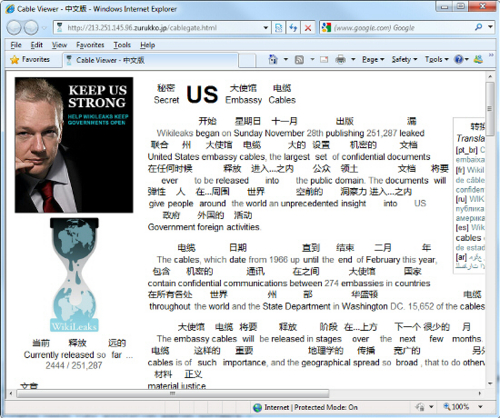Expand the address bar autocomplete dropdown

point(266,28)
